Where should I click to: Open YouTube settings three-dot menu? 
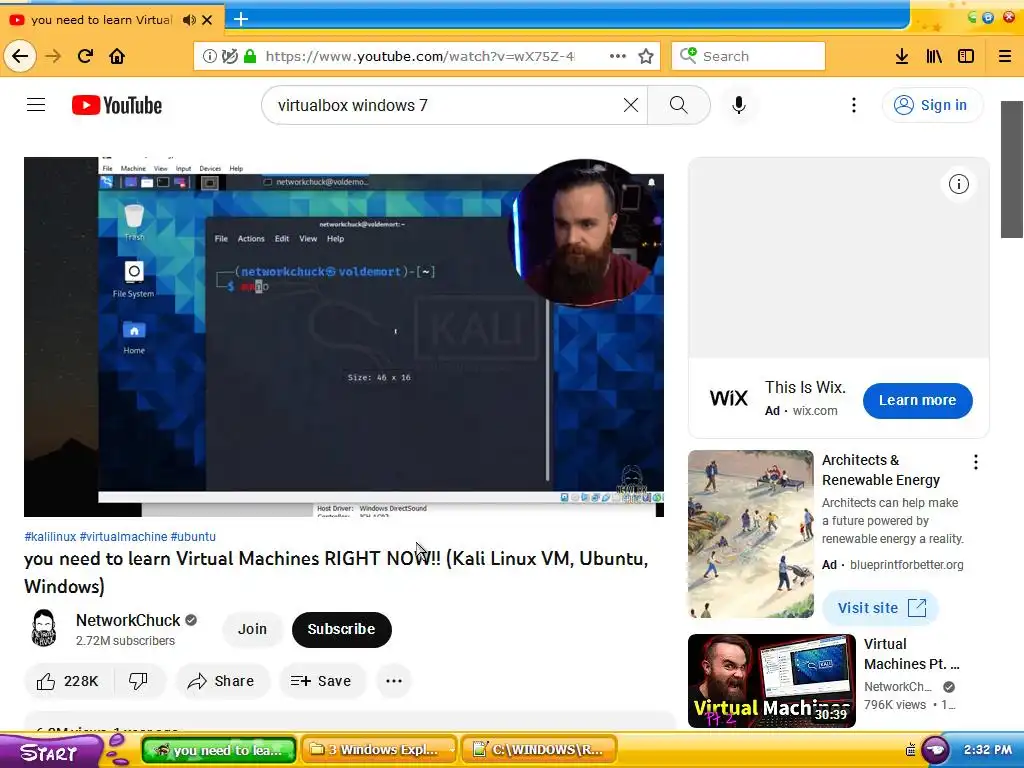[854, 105]
